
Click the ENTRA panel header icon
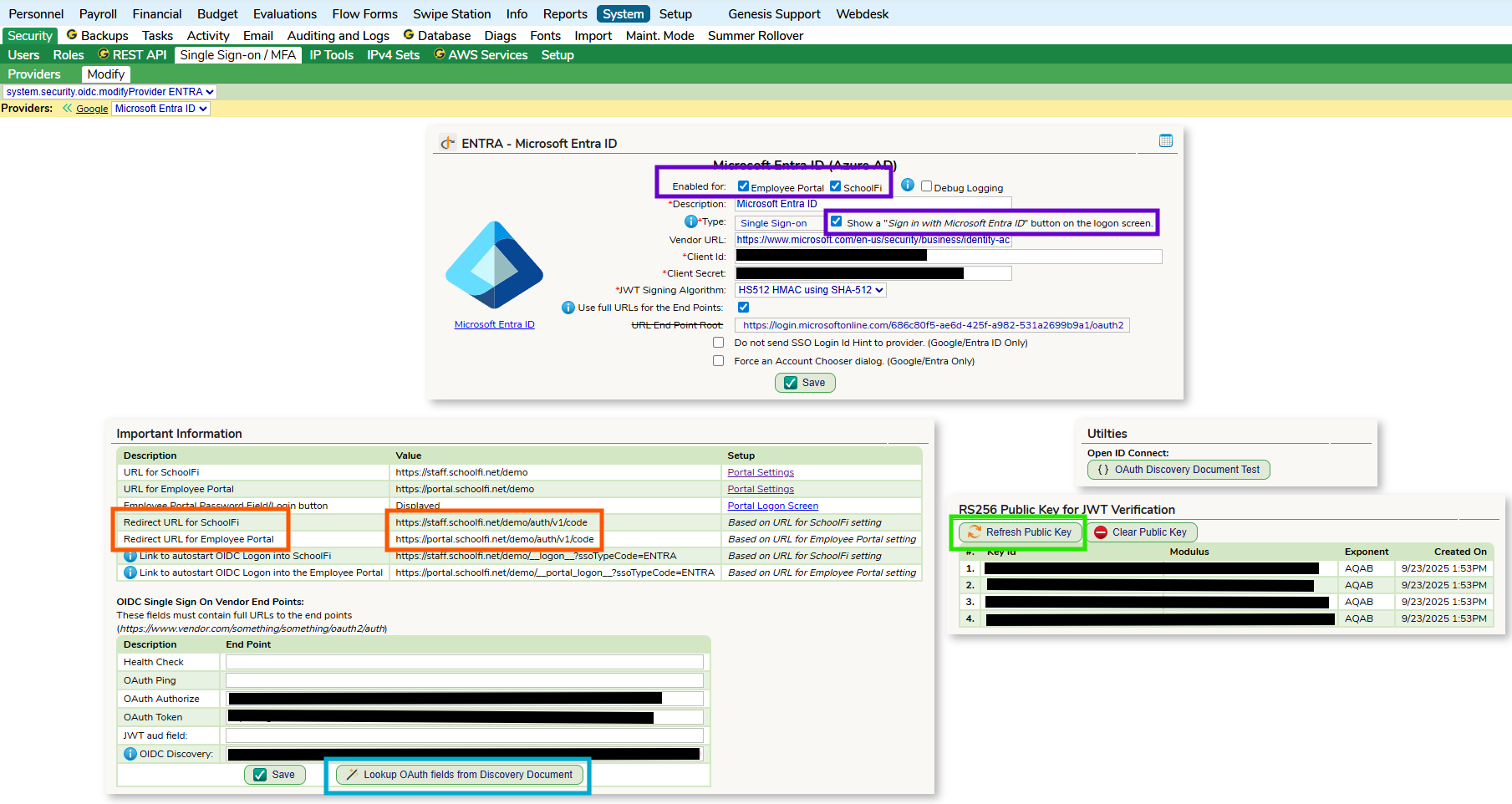448,143
